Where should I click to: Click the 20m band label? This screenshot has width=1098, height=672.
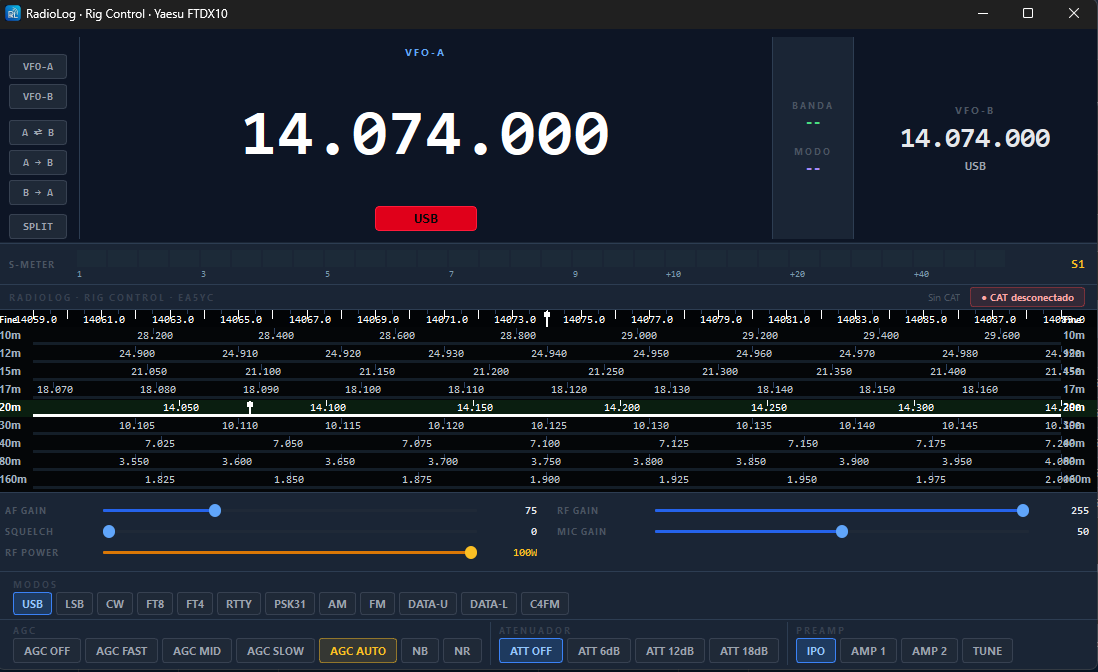11,407
